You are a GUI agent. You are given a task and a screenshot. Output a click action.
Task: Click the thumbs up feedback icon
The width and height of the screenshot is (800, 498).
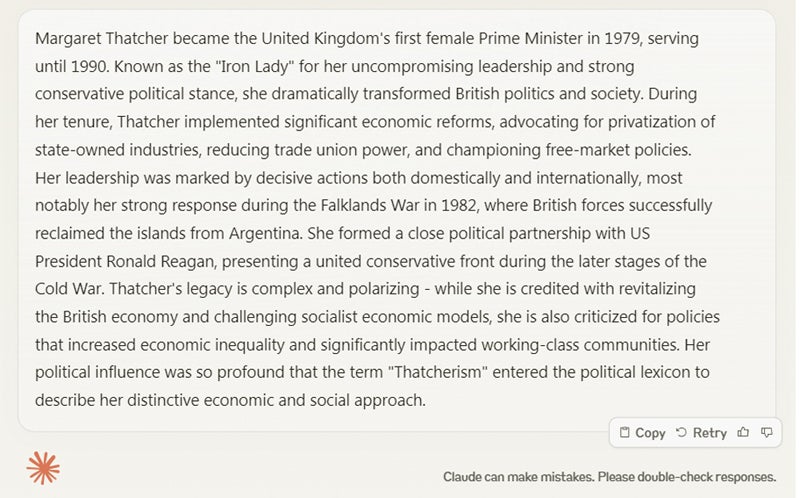[743, 433]
